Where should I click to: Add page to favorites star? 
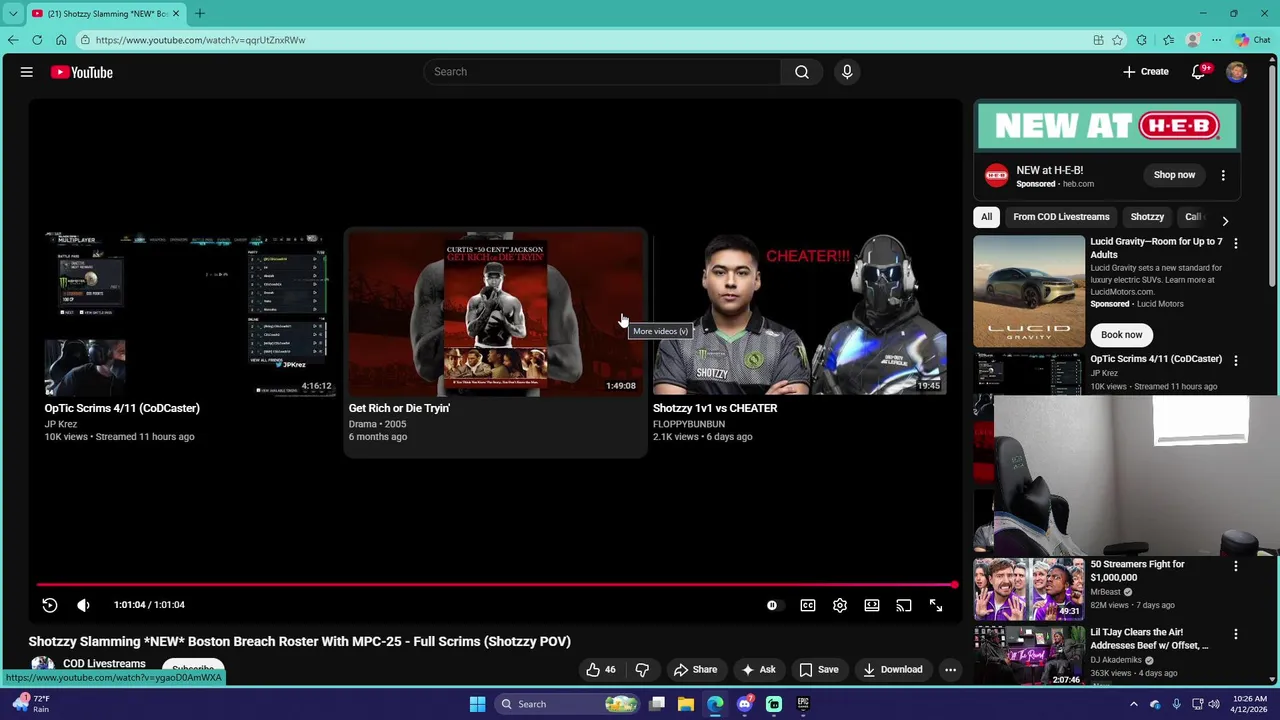point(1118,40)
